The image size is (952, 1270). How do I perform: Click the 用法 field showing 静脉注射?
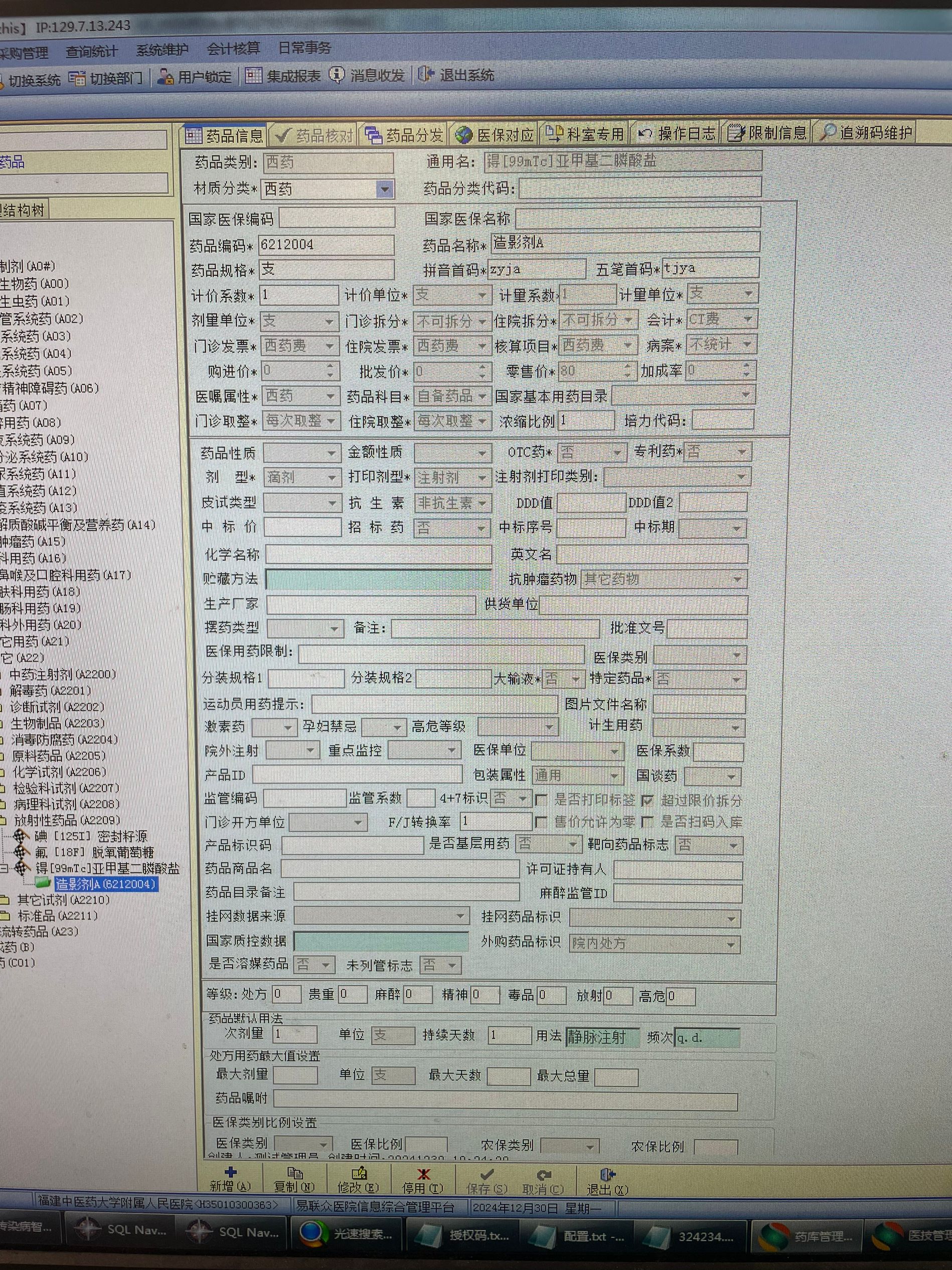[x=602, y=1037]
